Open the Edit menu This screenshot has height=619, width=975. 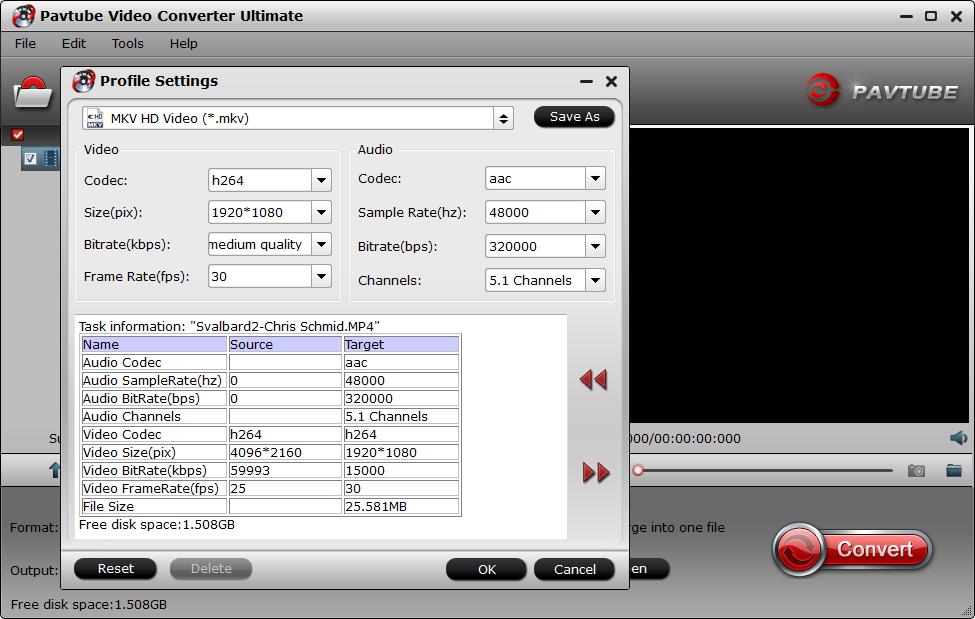pos(73,43)
